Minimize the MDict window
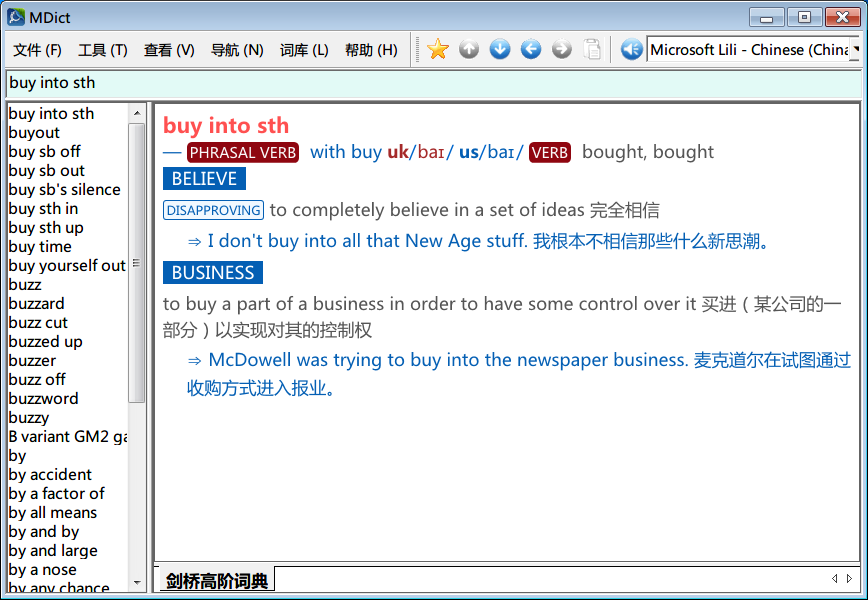This screenshot has width=868, height=600. coord(766,18)
